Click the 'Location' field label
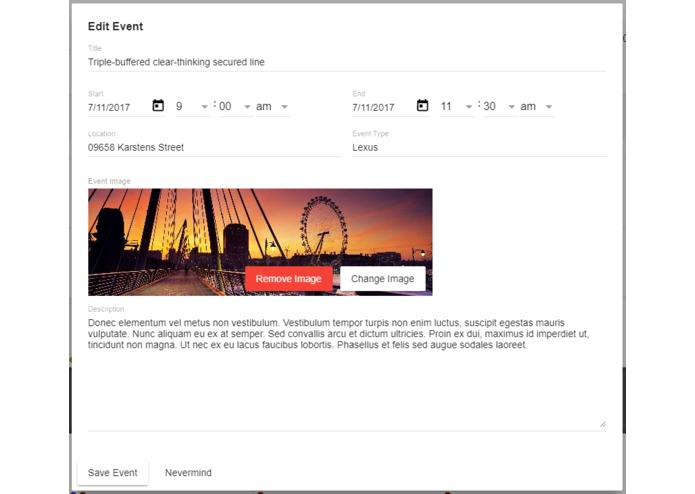This screenshot has height=494, width=695. [102, 133]
